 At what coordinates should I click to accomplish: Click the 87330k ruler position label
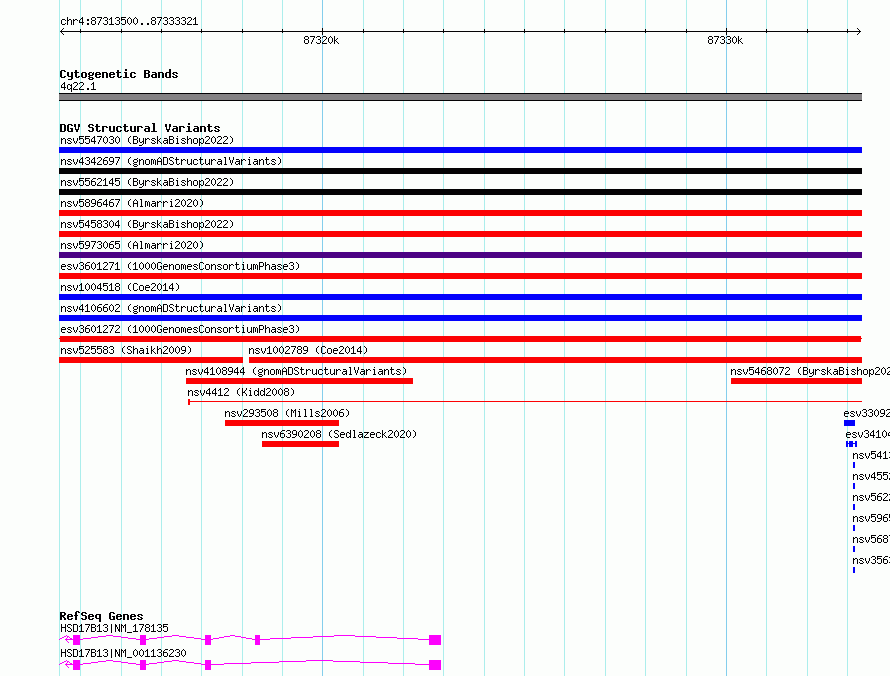(x=725, y=40)
